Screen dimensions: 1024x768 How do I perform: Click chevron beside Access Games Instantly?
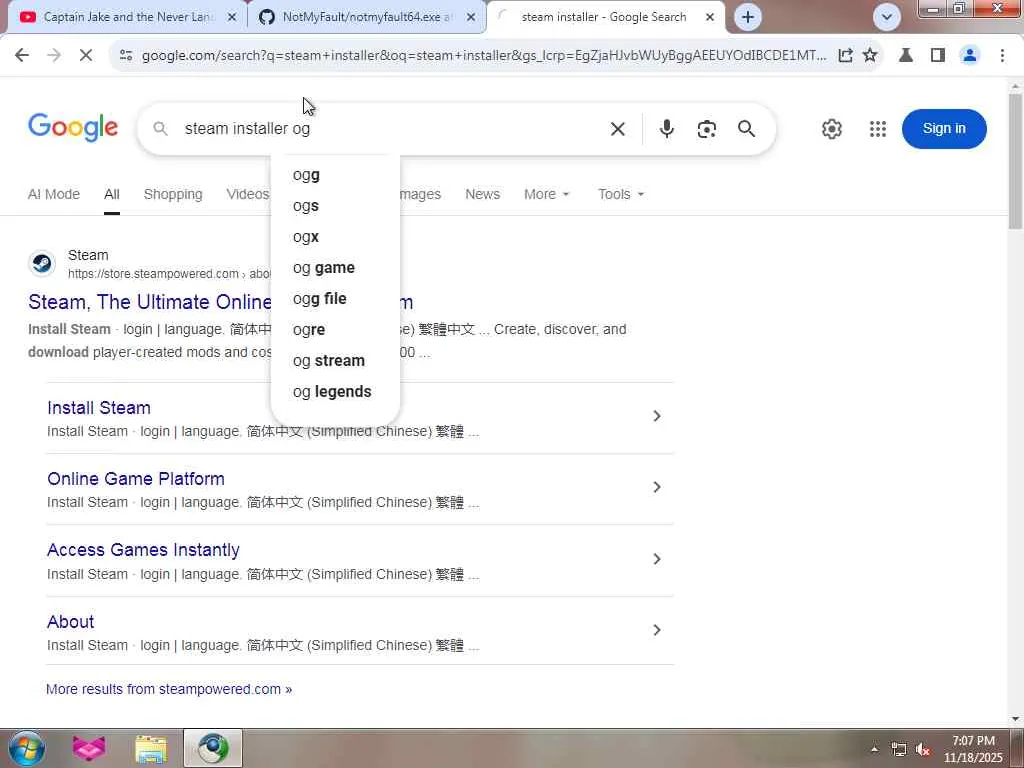657,559
